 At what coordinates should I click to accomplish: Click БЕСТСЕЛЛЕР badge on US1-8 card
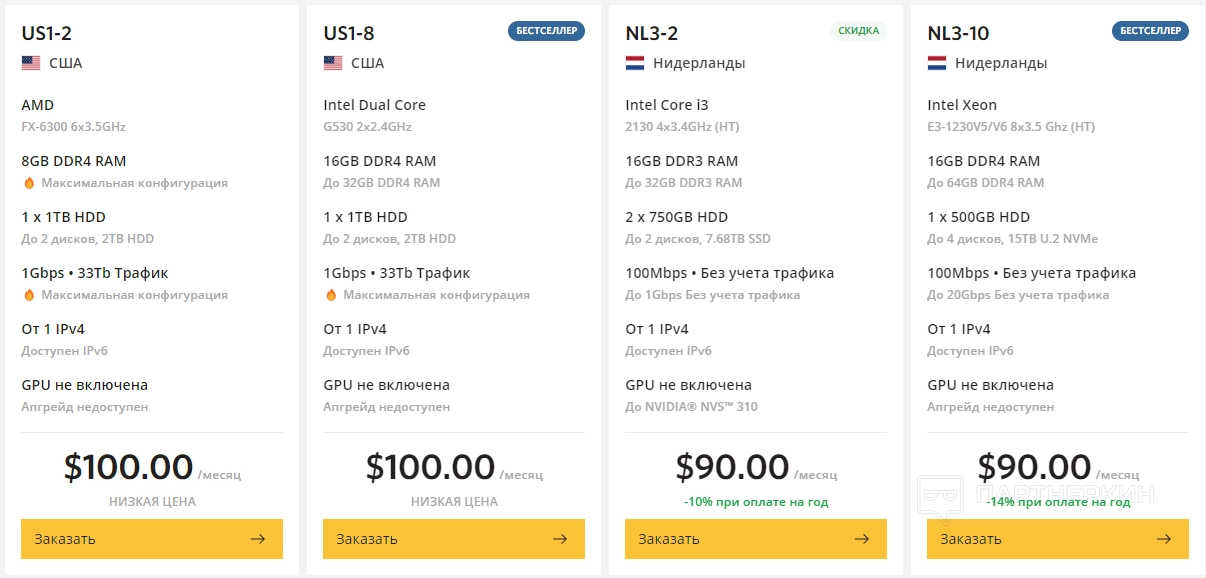click(x=546, y=31)
